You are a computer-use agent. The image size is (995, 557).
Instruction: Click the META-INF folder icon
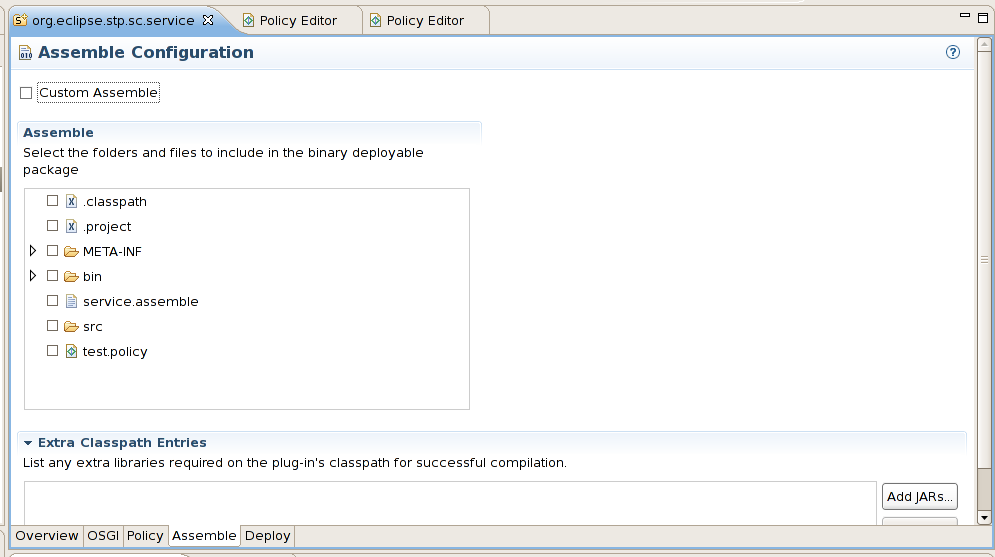[71, 251]
